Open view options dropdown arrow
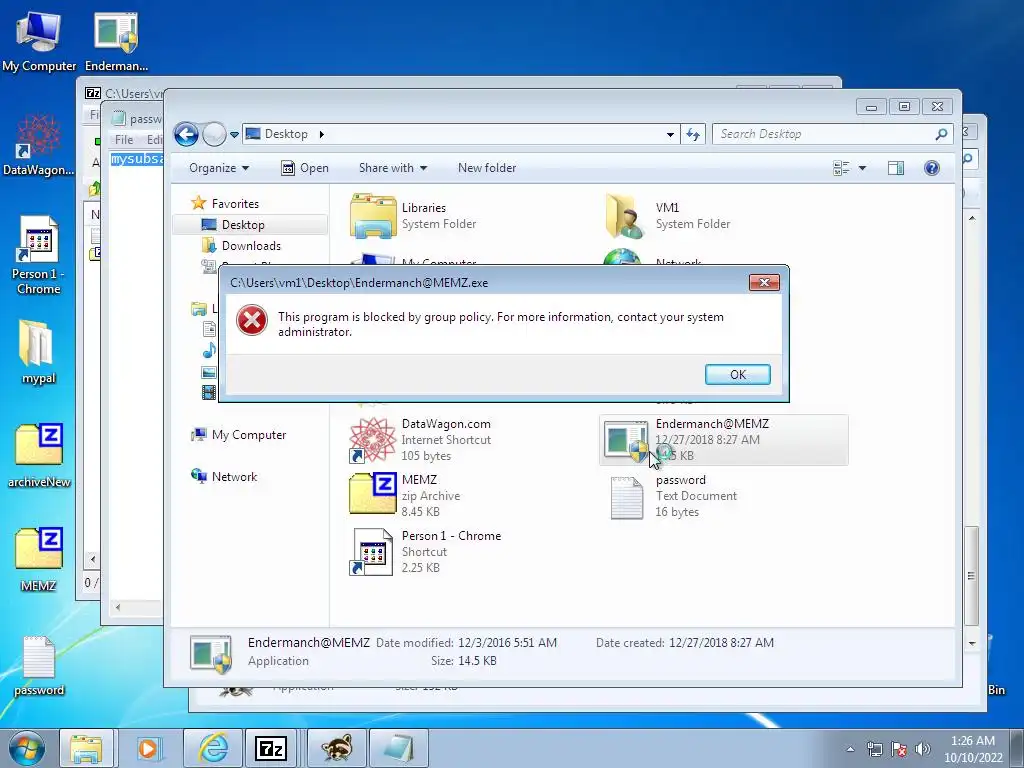Image resolution: width=1024 pixels, height=768 pixels. (862, 168)
